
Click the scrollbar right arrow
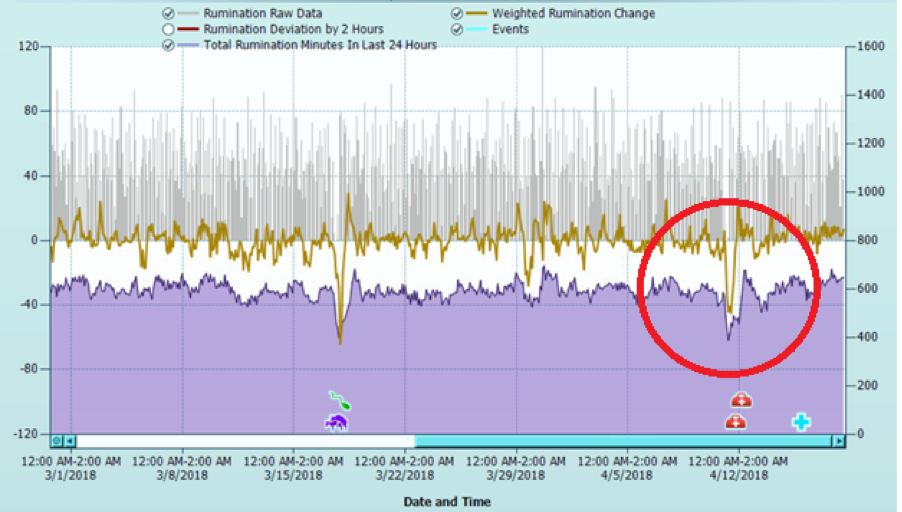click(838, 441)
